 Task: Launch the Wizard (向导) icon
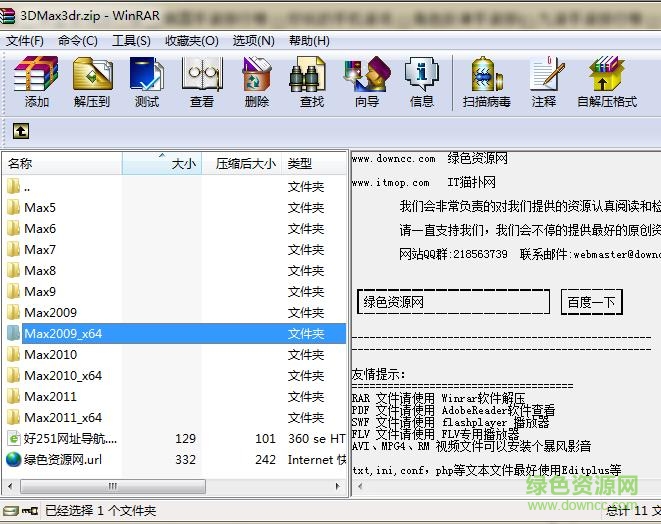pos(367,74)
